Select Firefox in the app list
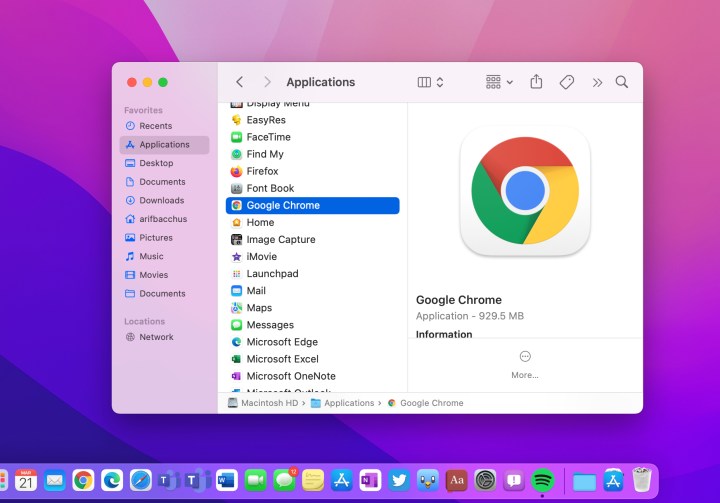This screenshot has width=720, height=503. (313, 171)
